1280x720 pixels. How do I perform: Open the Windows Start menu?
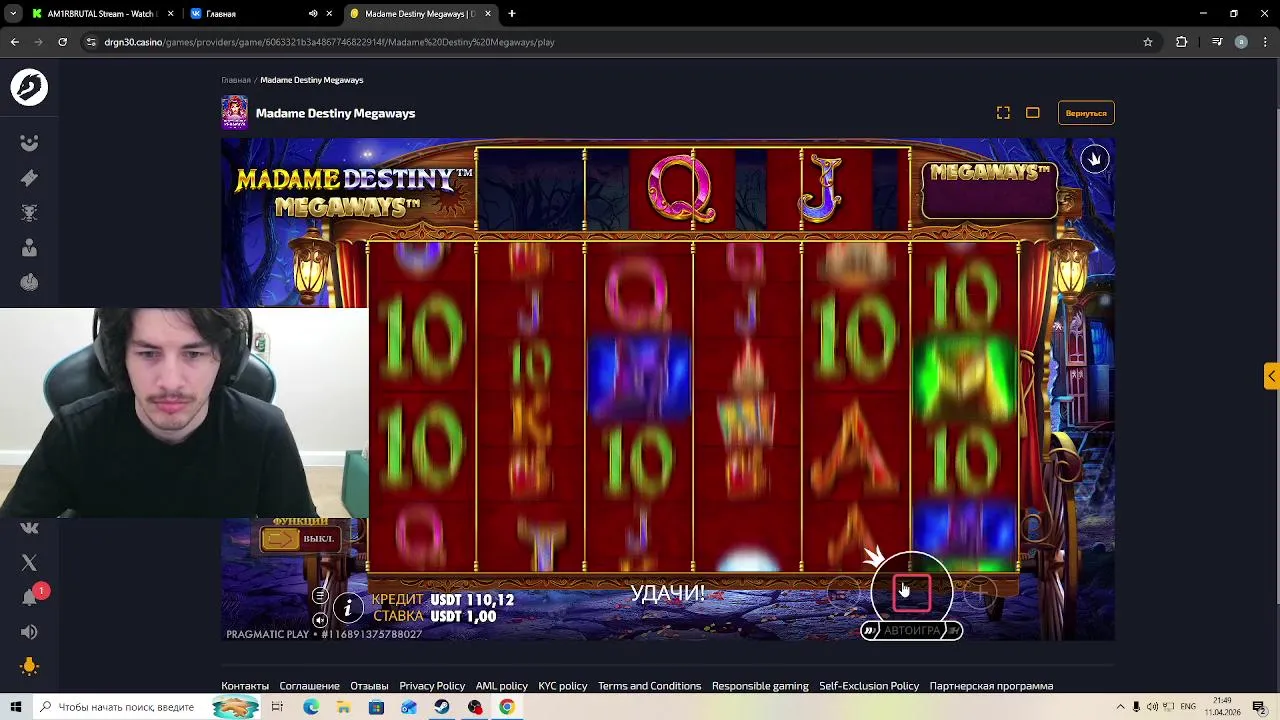point(16,707)
